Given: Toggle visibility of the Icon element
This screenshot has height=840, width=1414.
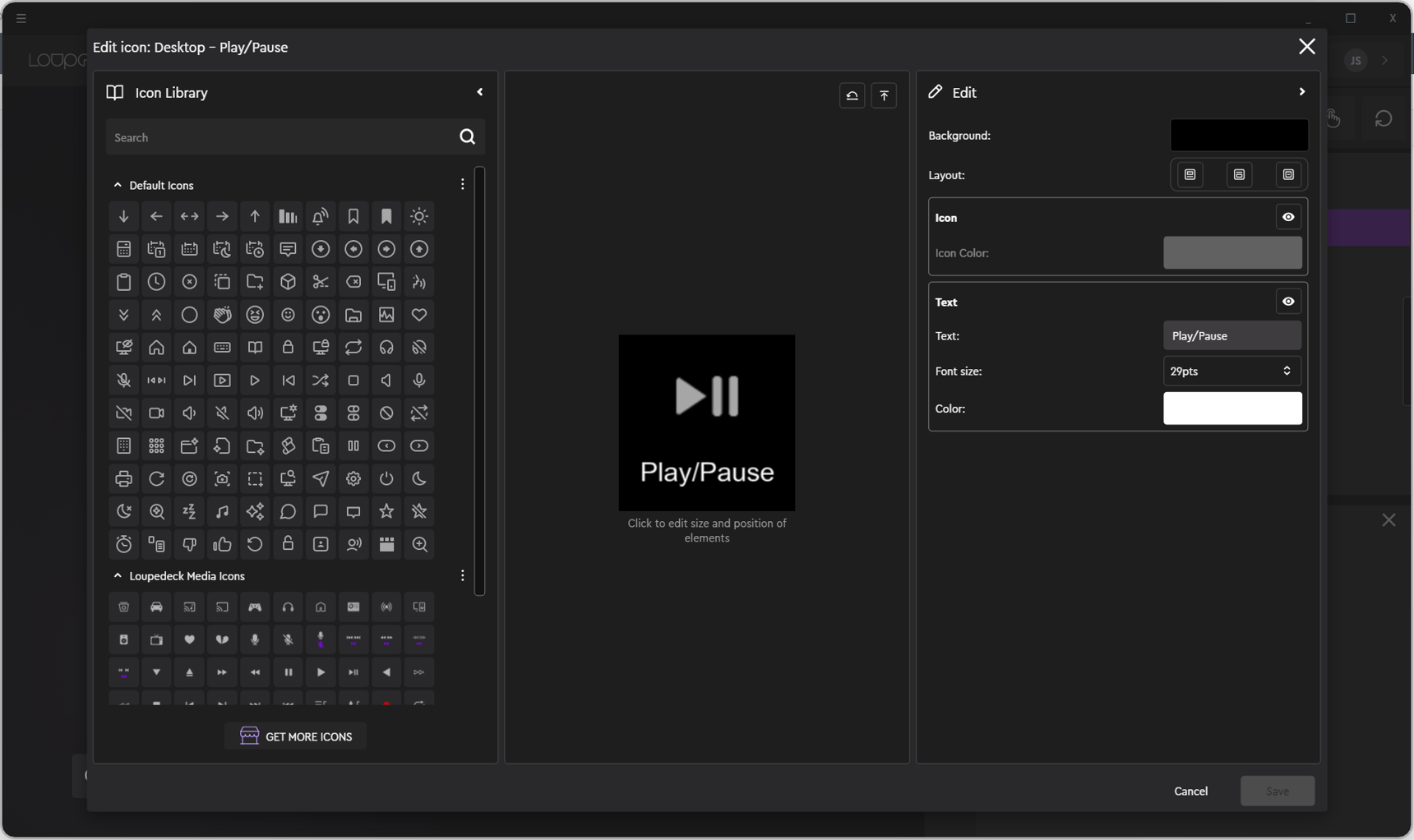Looking at the screenshot, I should point(1287,217).
